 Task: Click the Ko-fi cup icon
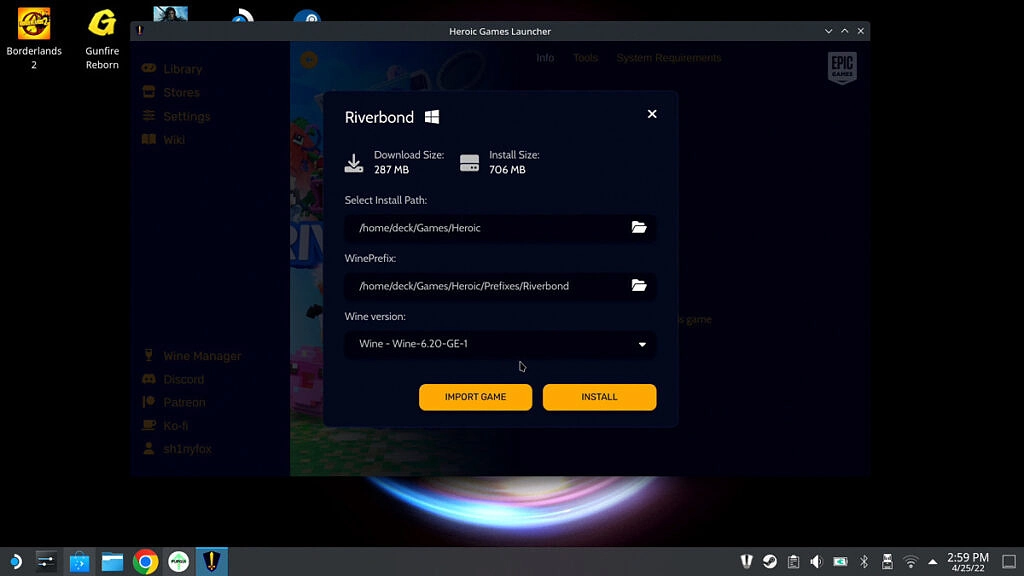[149, 425]
